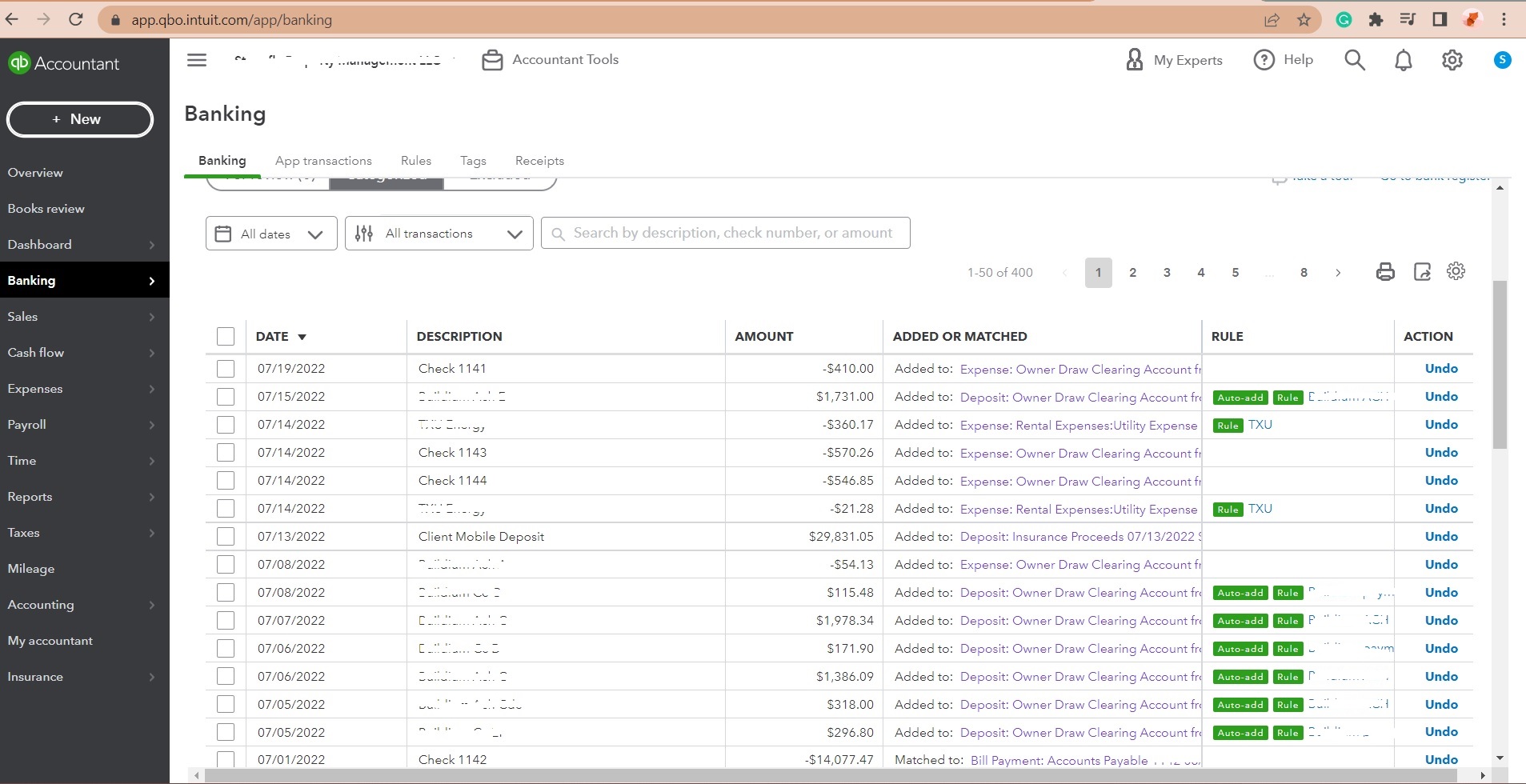Go to page 2 of results
Screen dimensions: 1526x784
coord(1132,273)
